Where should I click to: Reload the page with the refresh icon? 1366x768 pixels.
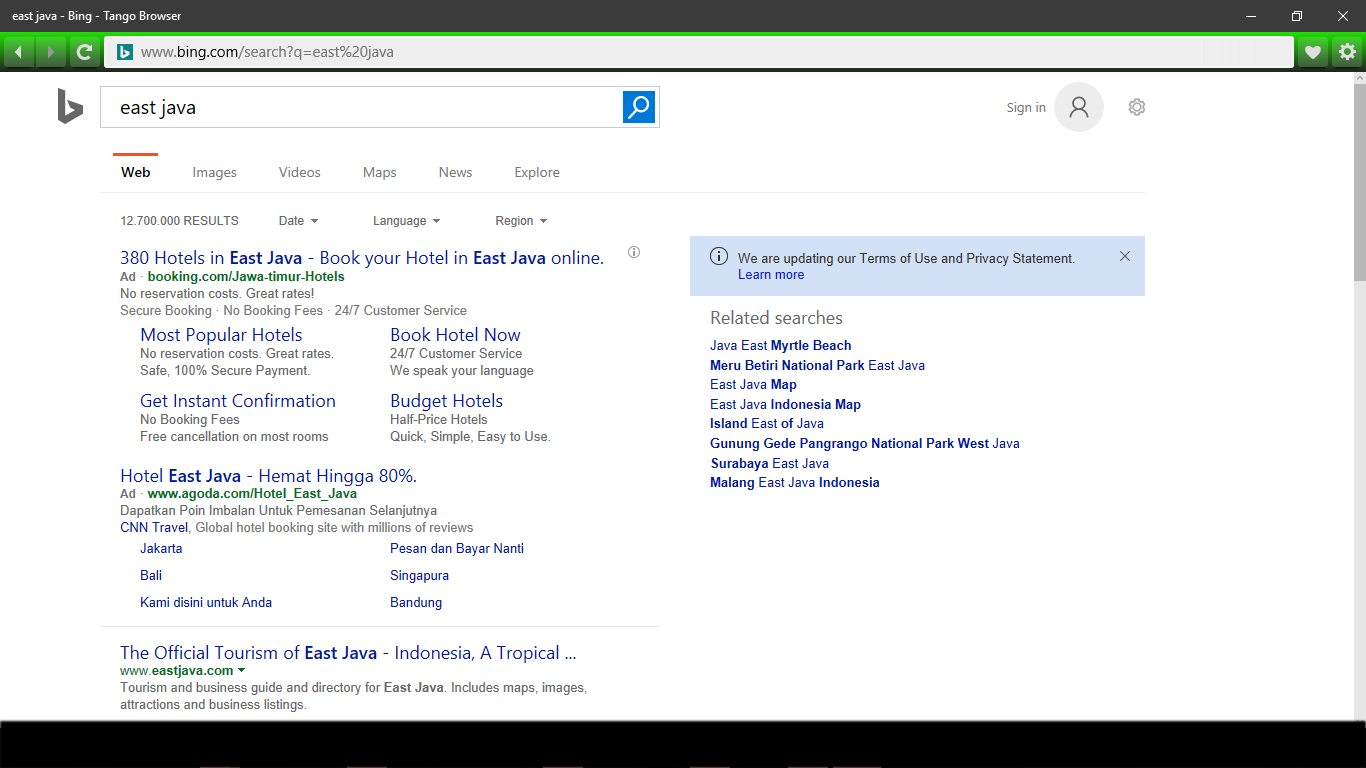[x=85, y=52]
